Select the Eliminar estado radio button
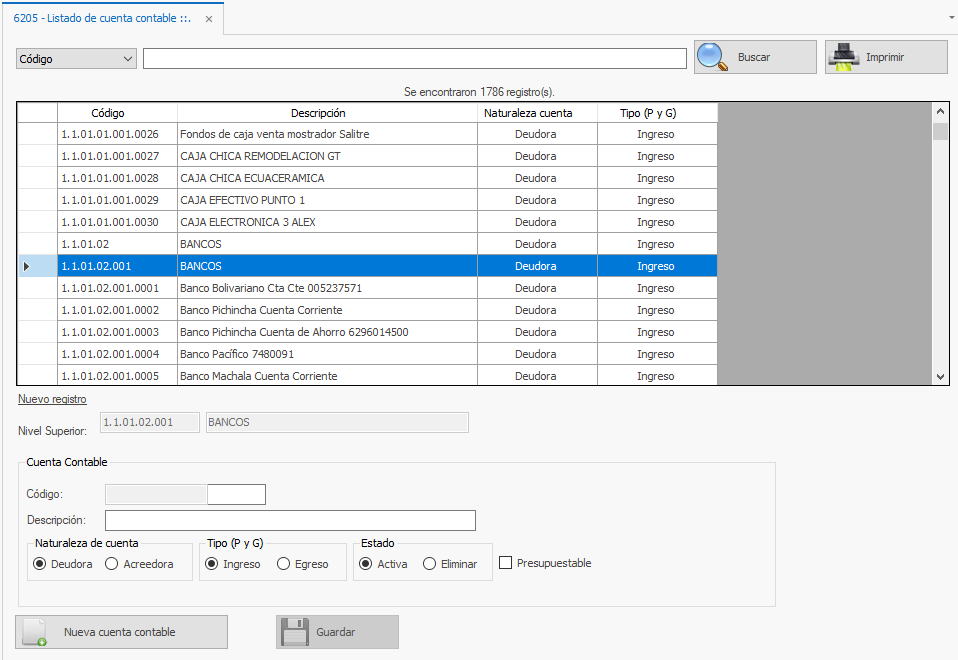Screen dimensions: 958x660 [430, 563]
